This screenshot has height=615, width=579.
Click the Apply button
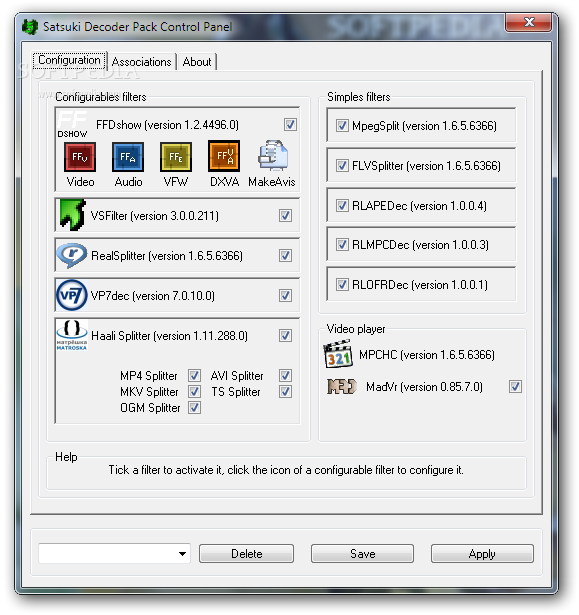[482, 553]
